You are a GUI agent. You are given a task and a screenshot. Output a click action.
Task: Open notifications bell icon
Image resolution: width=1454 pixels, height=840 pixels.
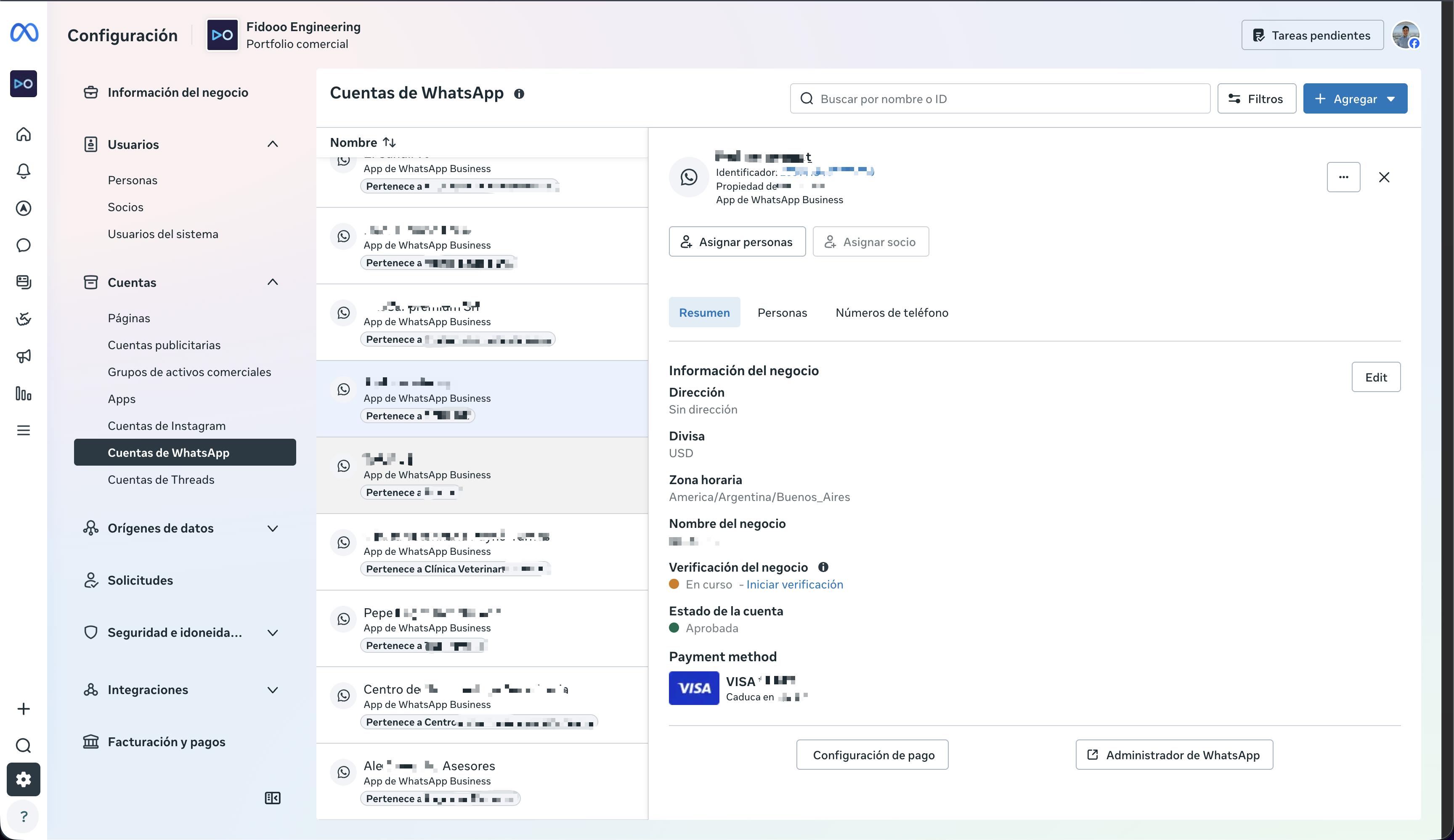point(24,171)
